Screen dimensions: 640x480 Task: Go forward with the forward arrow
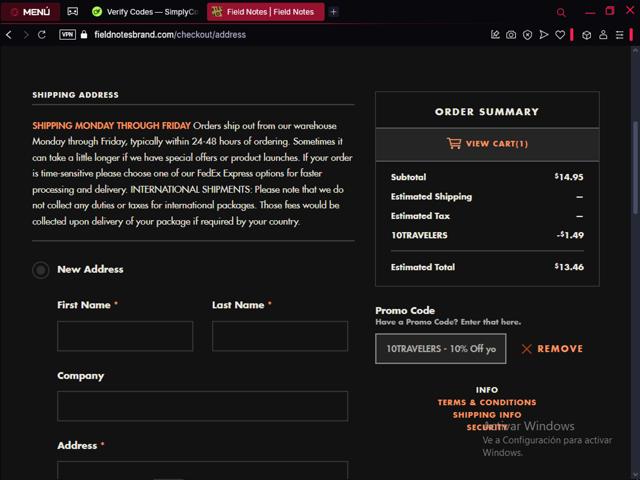[x=26, y=35]
